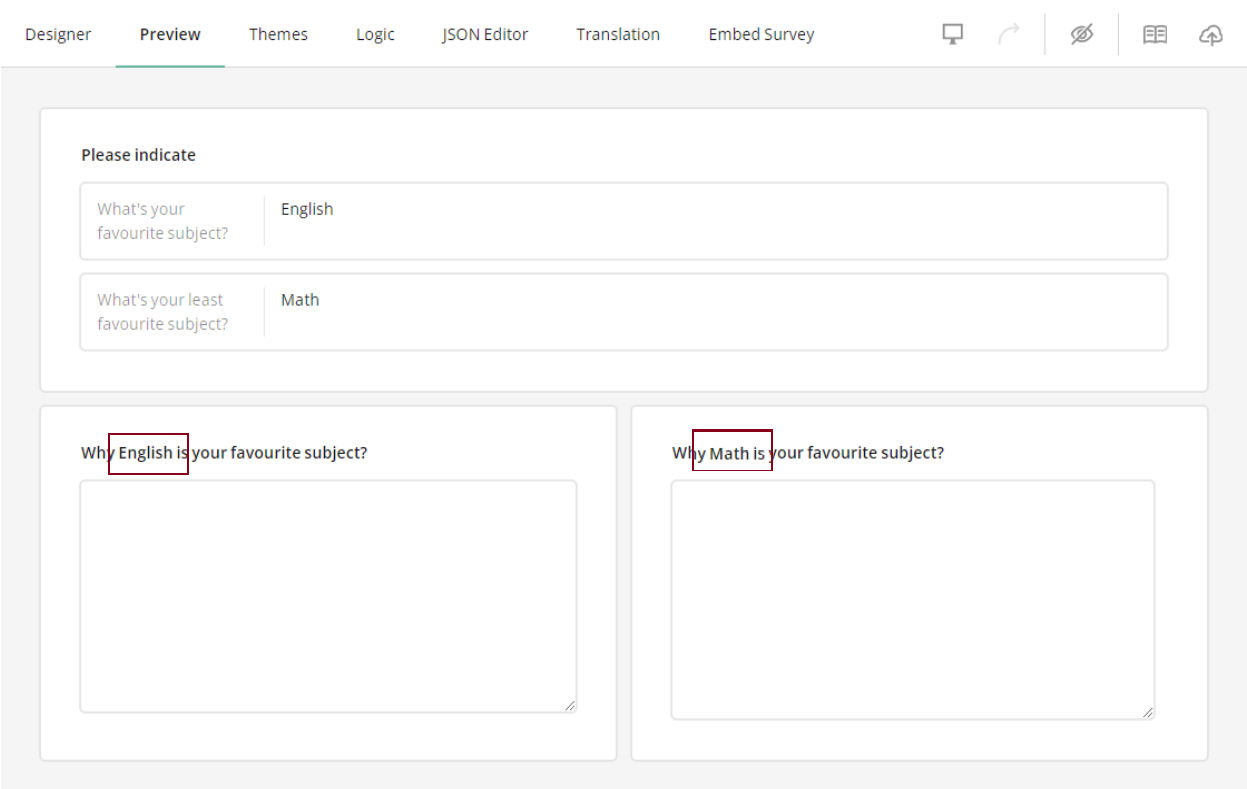Select the active Preview tab
The width and height of the screenshot is (1247, 789).
(169, 33)
